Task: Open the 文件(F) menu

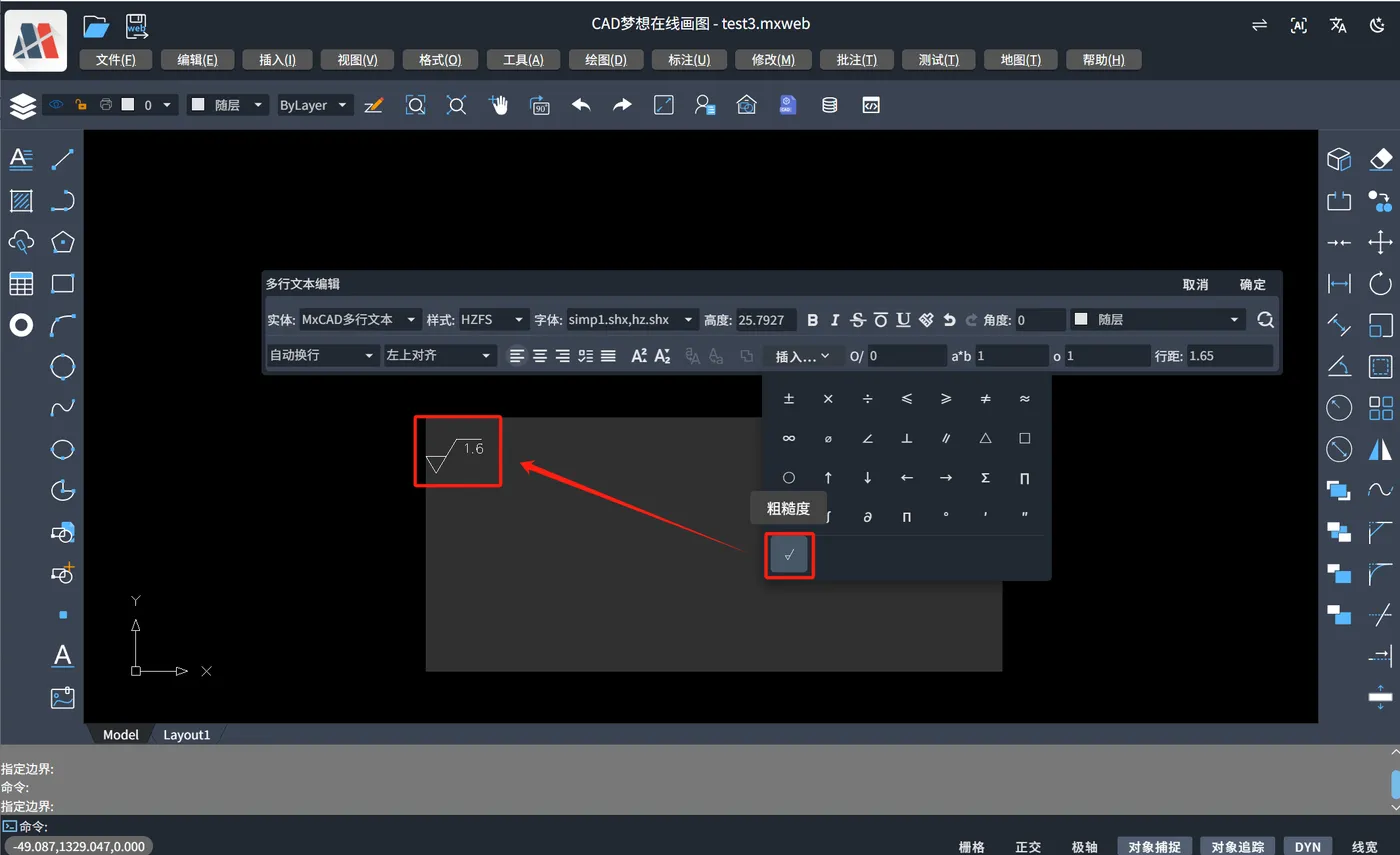Action: (116, 60)
